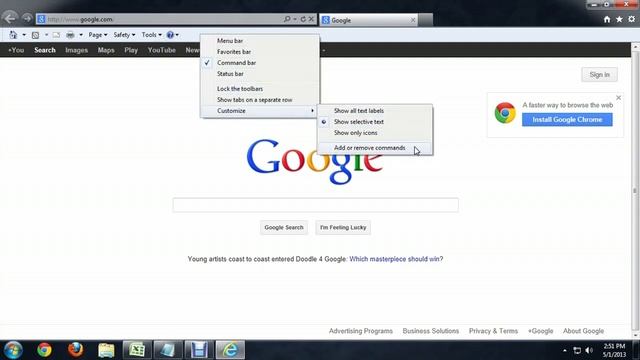
Task: Open the Safety dropdown menu
Action: point(124,35)
